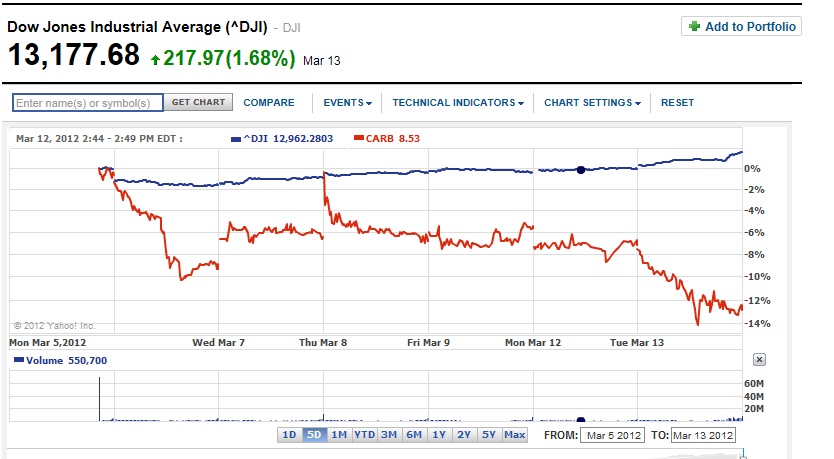Image resolution: width=834 pixels, height=459 pixels.
Task: Click the Wed Mar 7 axis label
Action: tap(219, 343)
